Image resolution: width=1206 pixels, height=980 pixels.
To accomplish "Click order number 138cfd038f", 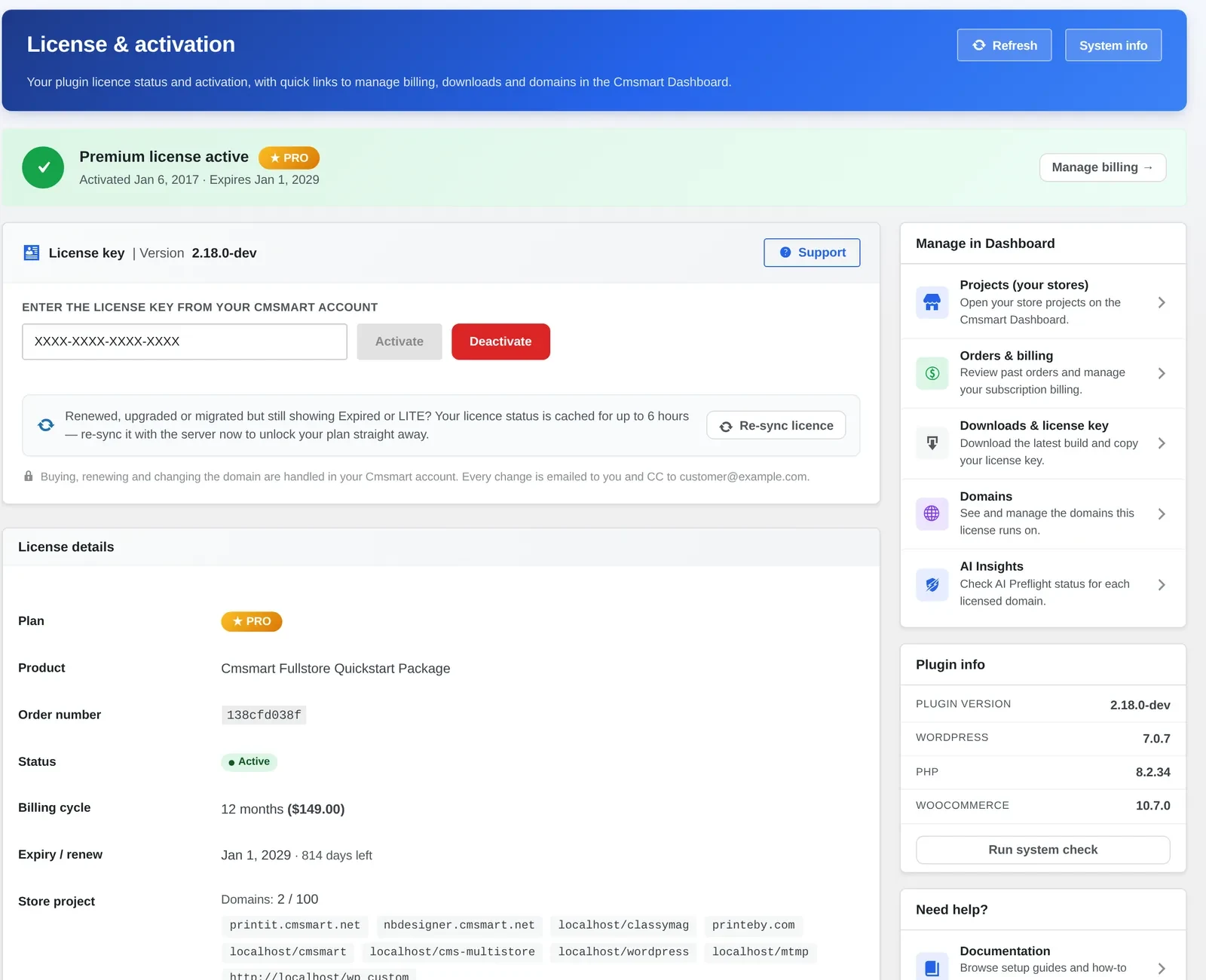I will pos(264,715).
